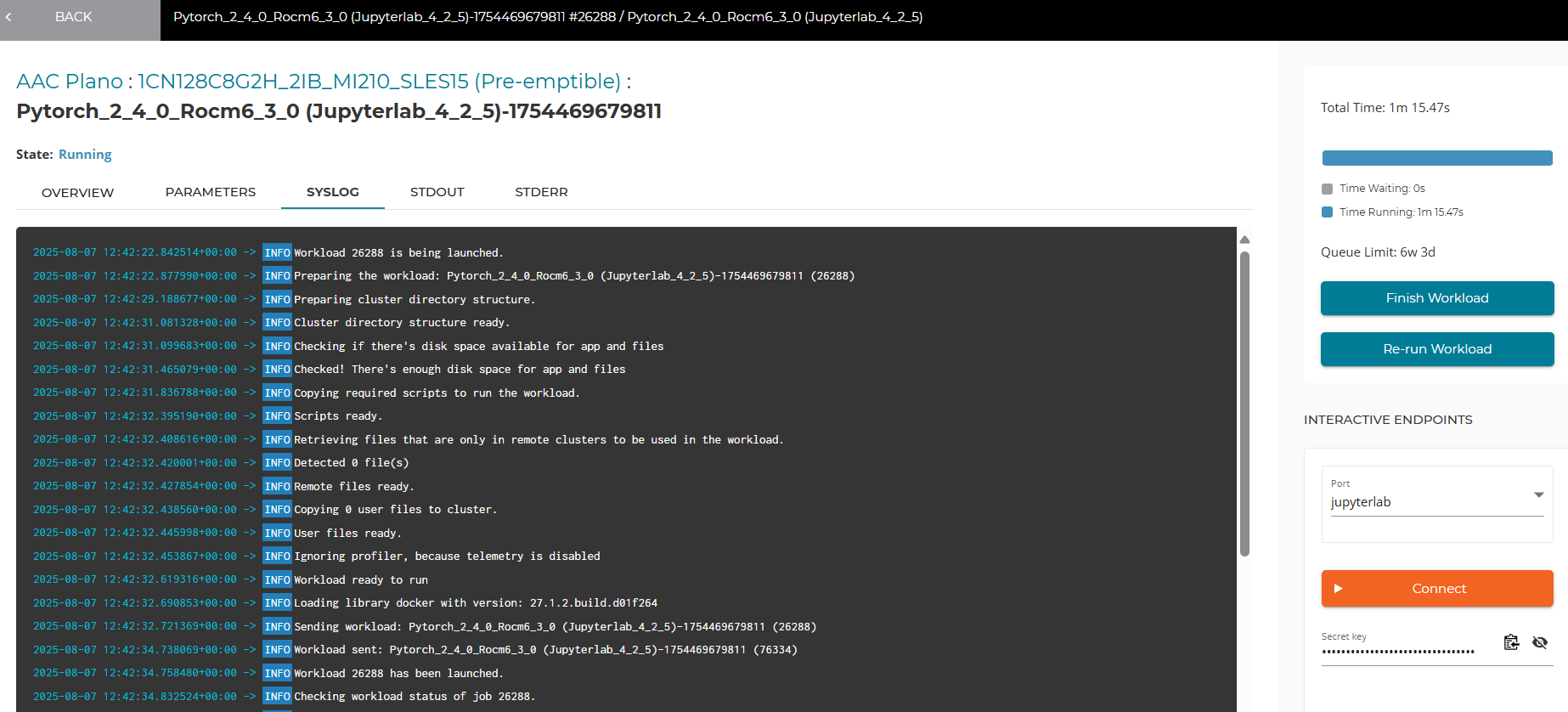The image size is (1568, 712).
Task: Select log line 'Workload 26288 has been launched.'
Action: 398,674
